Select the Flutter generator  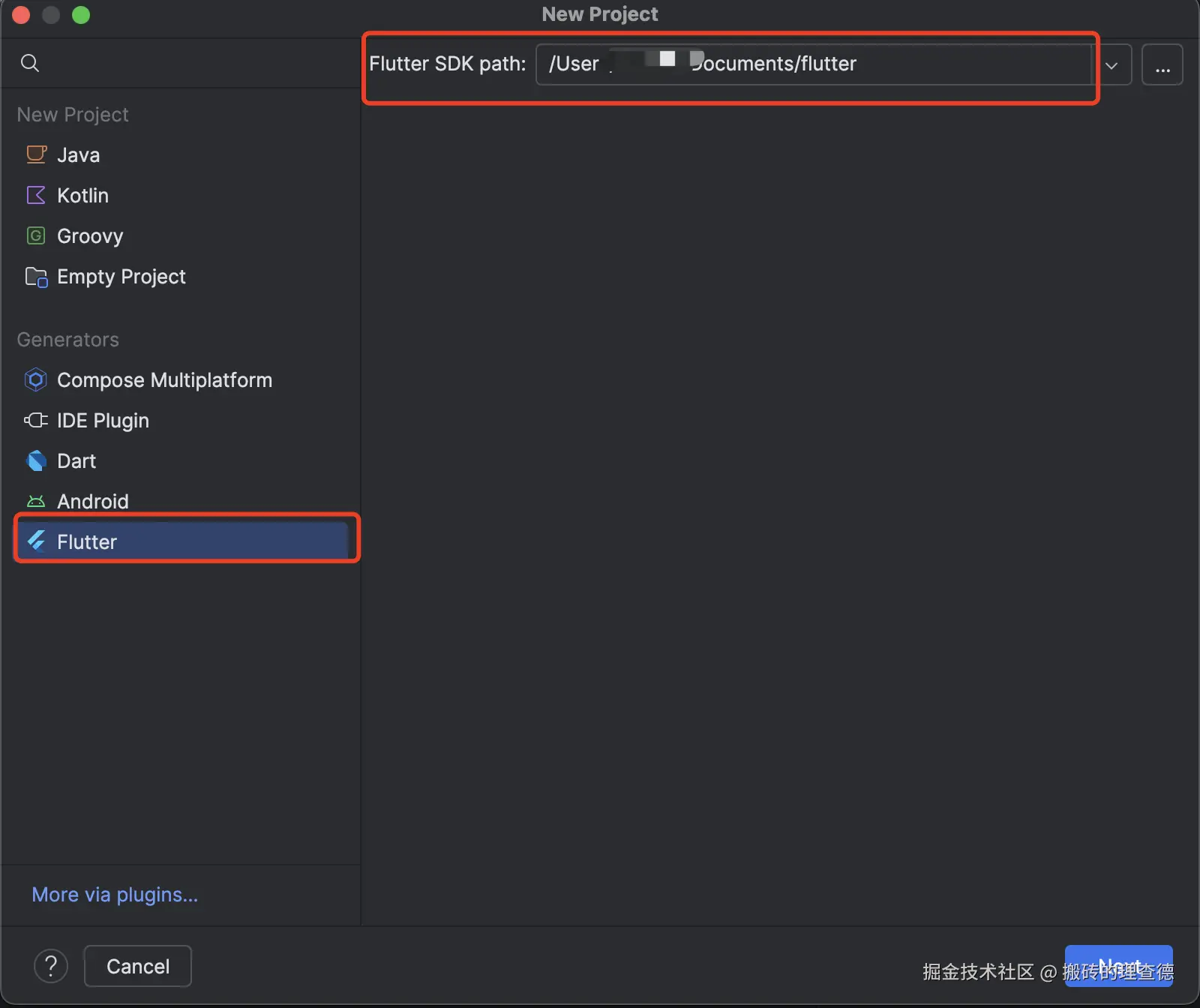pyautogui.click(x=180, y=541)
